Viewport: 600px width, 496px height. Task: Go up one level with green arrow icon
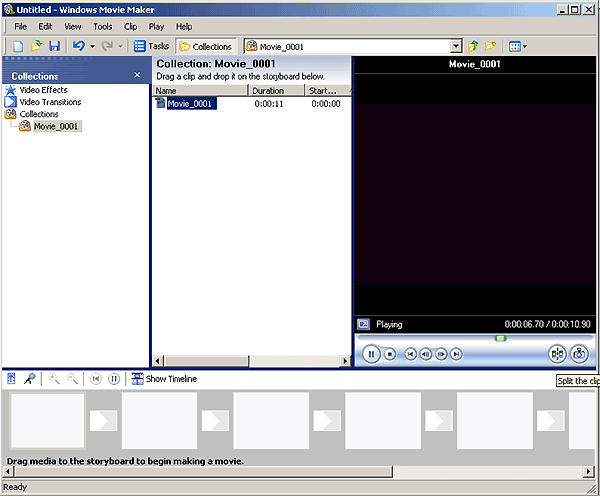[x=473, y=46]
